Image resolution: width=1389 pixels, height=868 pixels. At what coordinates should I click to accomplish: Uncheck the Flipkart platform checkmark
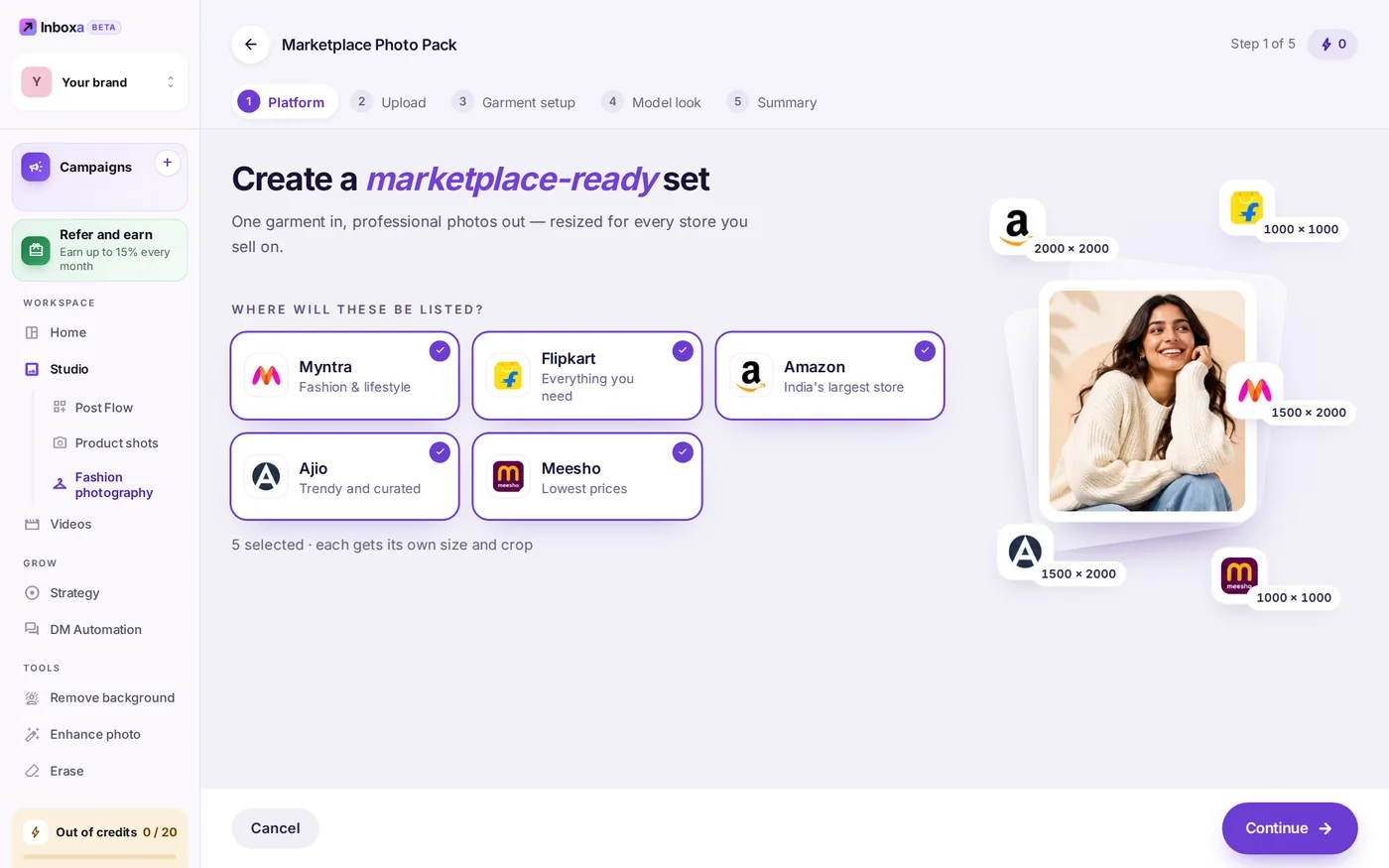pyautogui.click(x=683, y=350)
